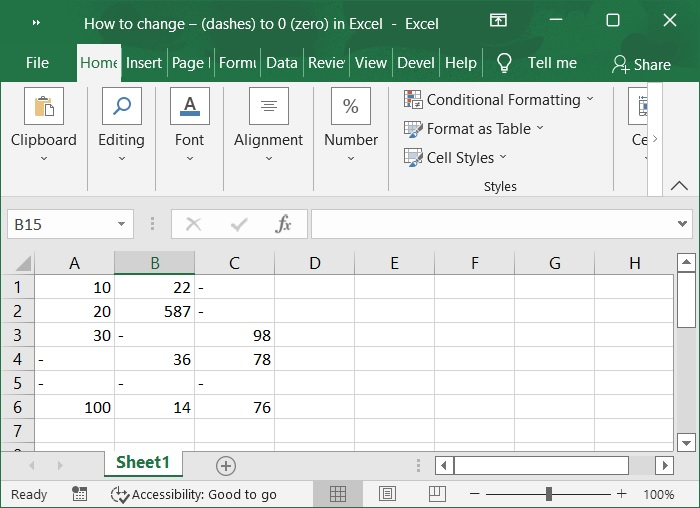This screenshot has width=700, height=508.
Task: Click Accessibility checker status icon
Action: 120,494
